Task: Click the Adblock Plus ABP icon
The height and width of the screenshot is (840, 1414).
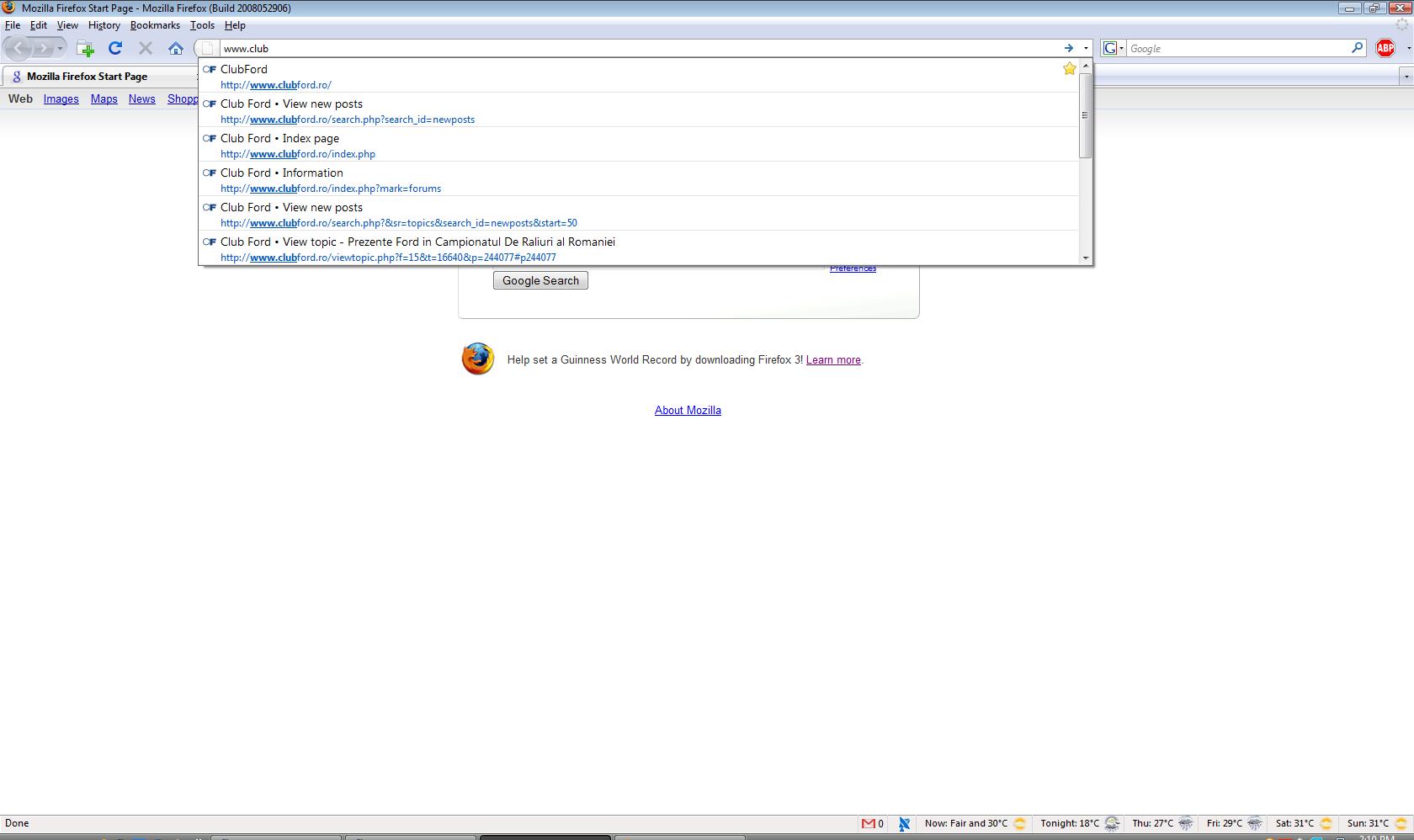Action: click(x=1385, y=48)
